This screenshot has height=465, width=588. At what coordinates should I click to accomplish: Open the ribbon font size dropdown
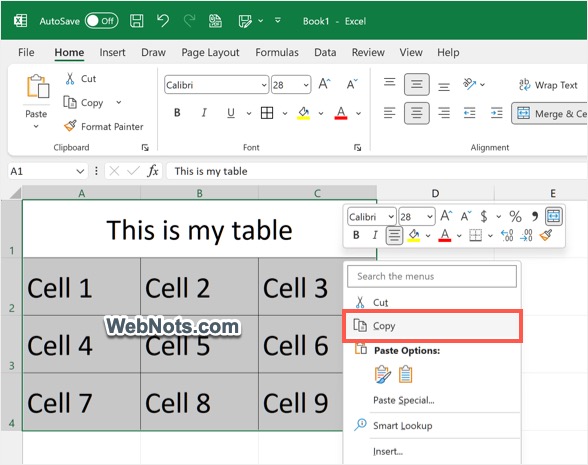click(306, 85)
